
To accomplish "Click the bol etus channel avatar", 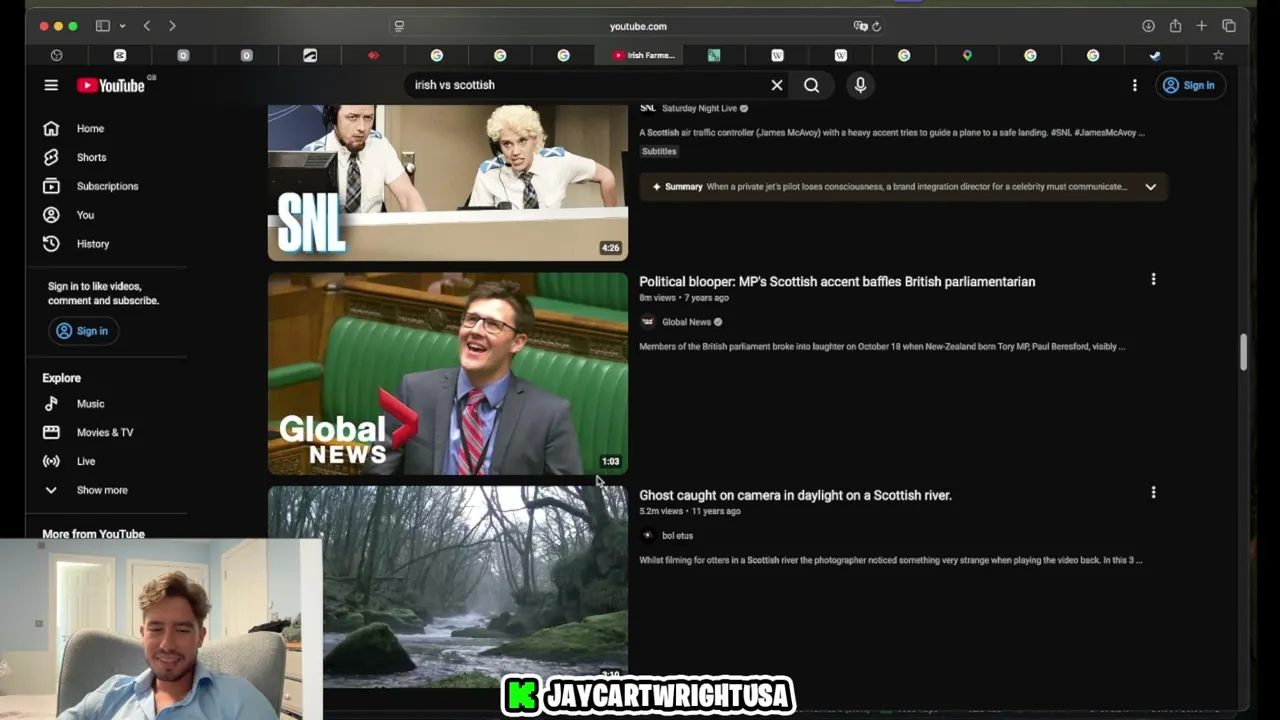I will (648, 535).
